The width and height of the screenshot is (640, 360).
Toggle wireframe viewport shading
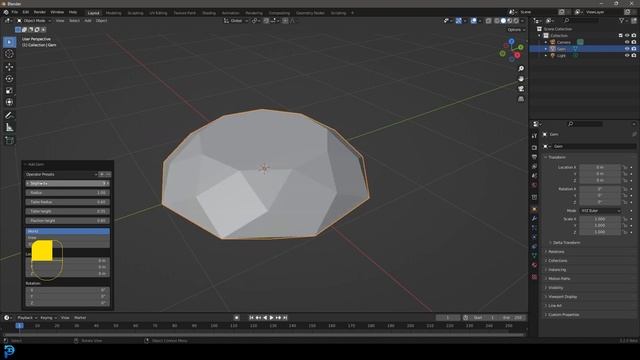497,21
